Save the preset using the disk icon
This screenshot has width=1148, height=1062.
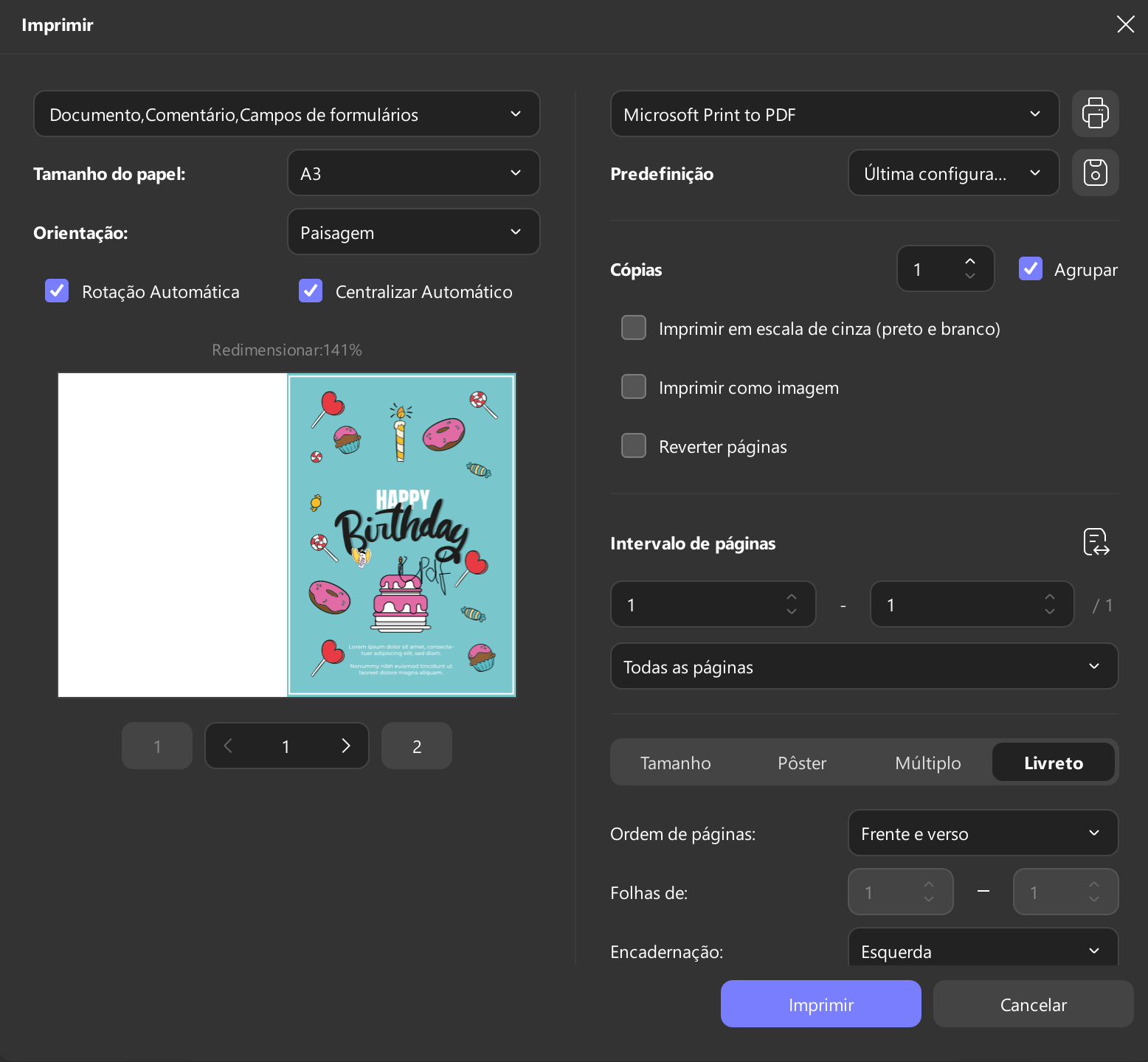tap(1095, 173)
